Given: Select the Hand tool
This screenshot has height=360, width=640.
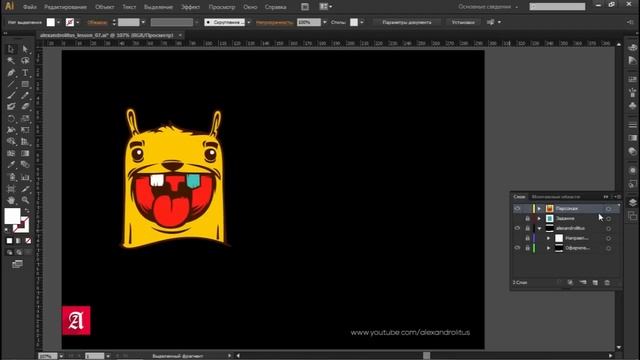Looking at the screenshot, I should click(x=11, y=200).
